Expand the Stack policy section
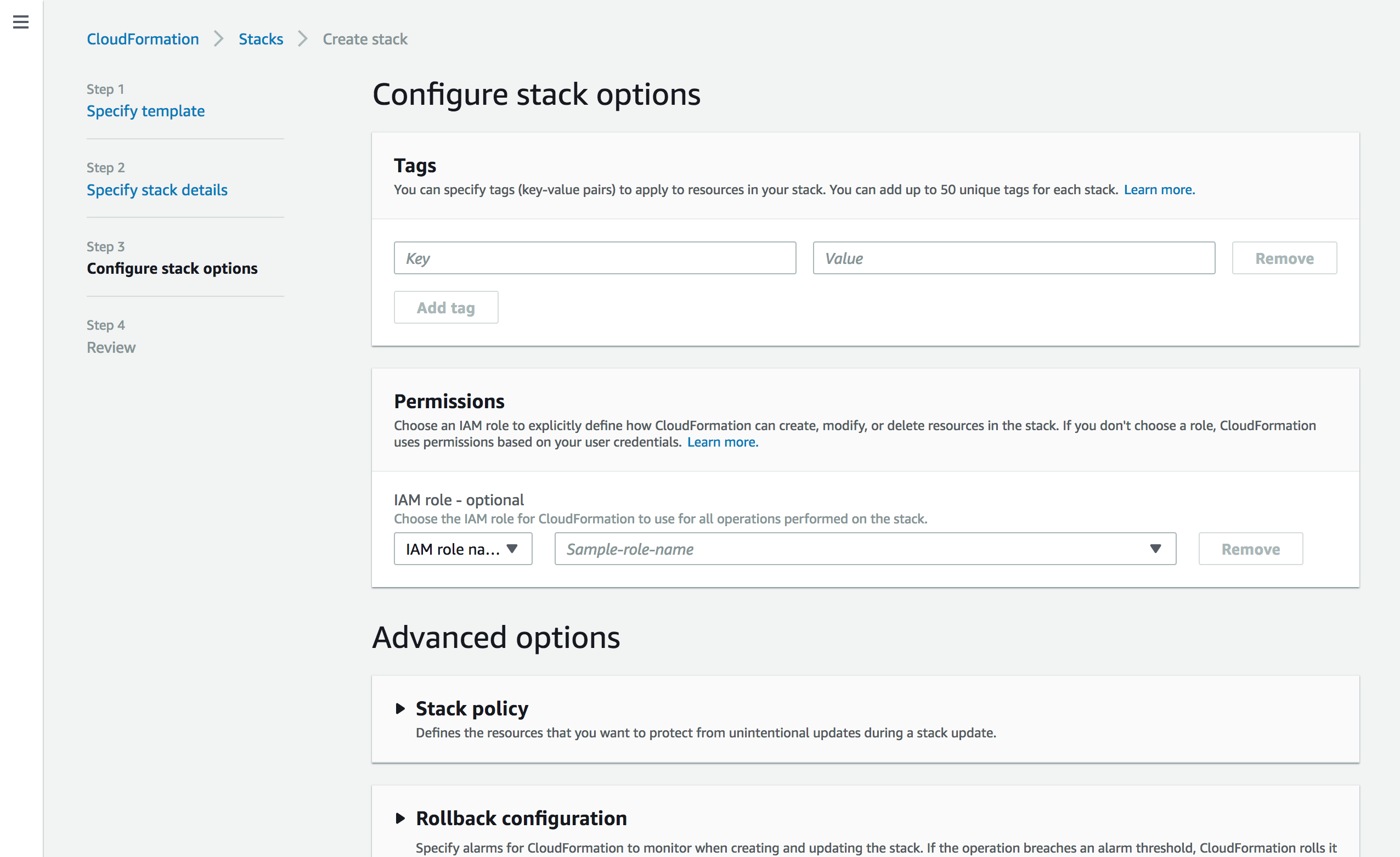 (x=472, y=708)
